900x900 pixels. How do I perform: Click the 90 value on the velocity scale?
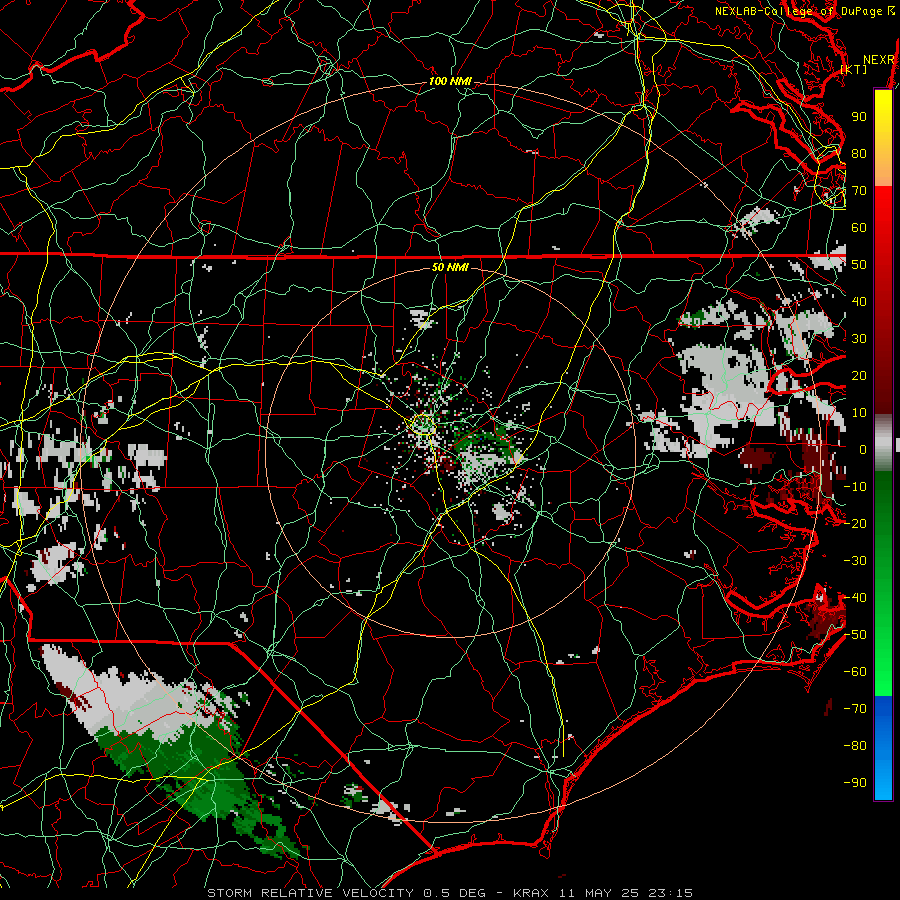click(x=859, y=117)
